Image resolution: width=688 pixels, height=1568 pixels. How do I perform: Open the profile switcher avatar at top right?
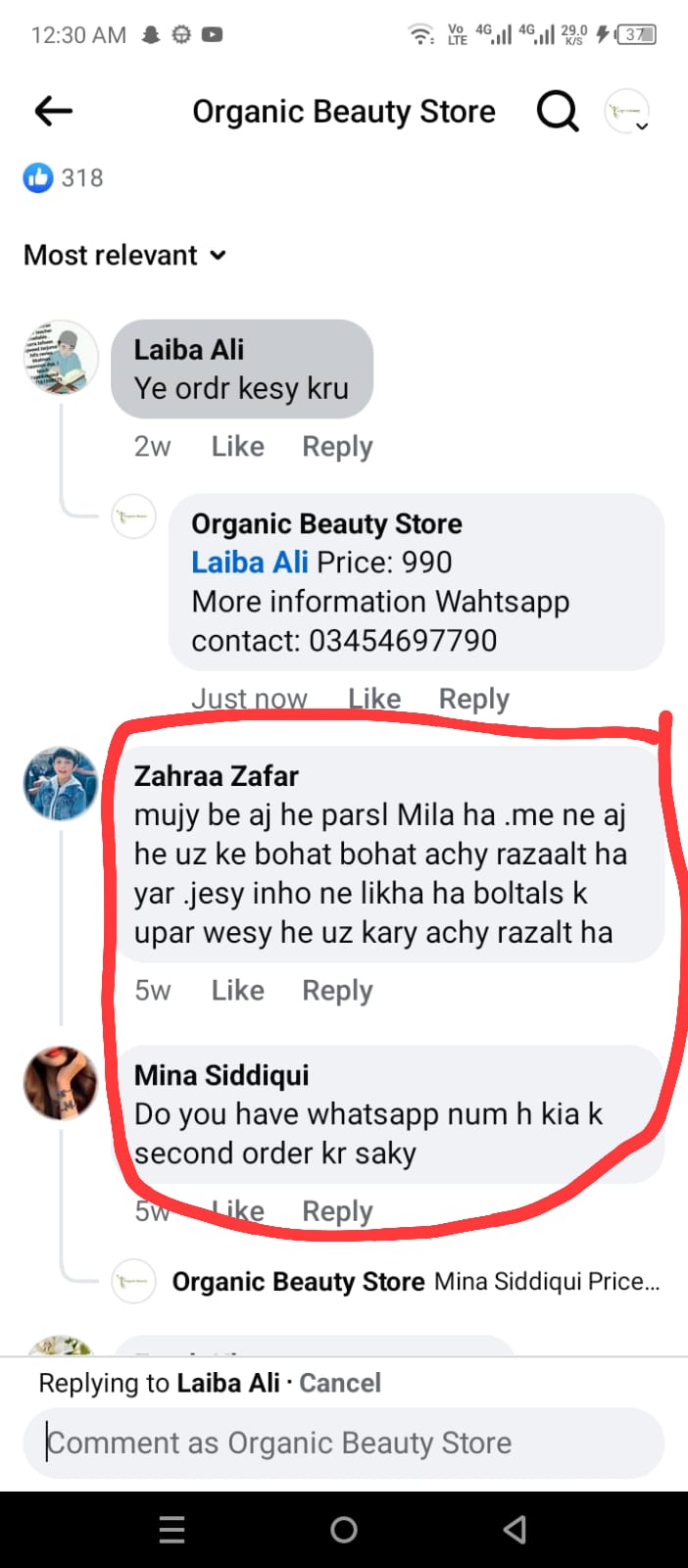tap(627, 112)
